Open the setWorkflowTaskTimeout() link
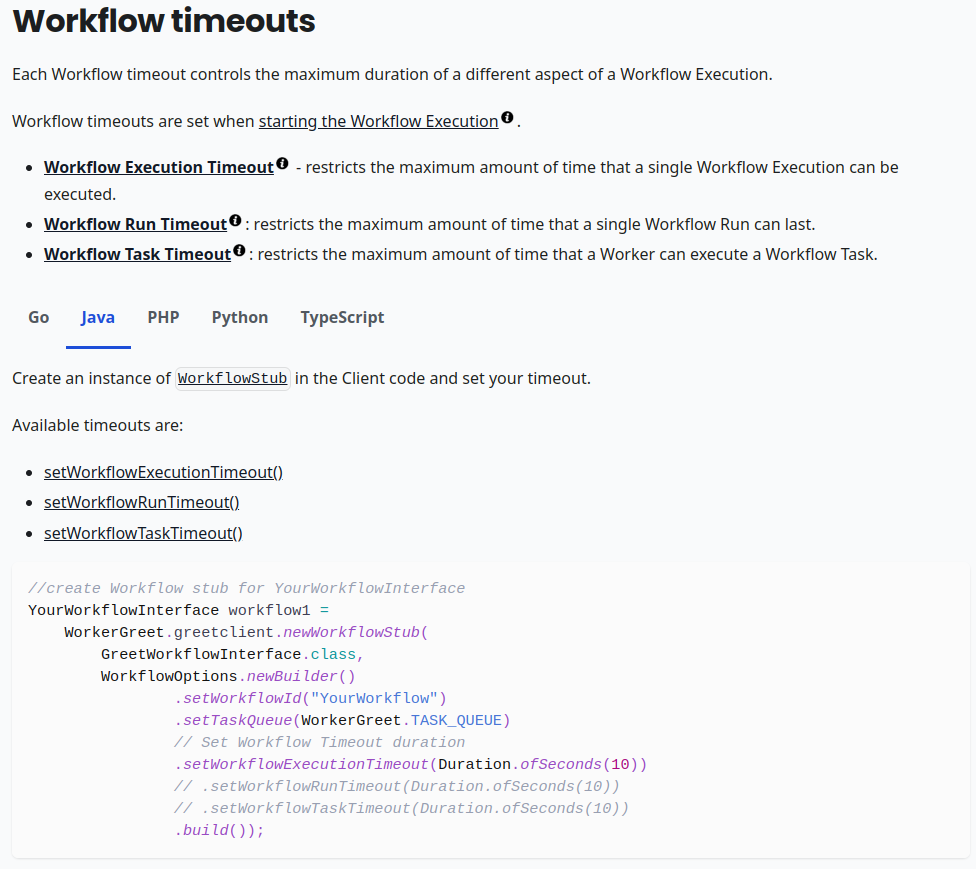This screenshot has height=869, width=976. point(143,533)
